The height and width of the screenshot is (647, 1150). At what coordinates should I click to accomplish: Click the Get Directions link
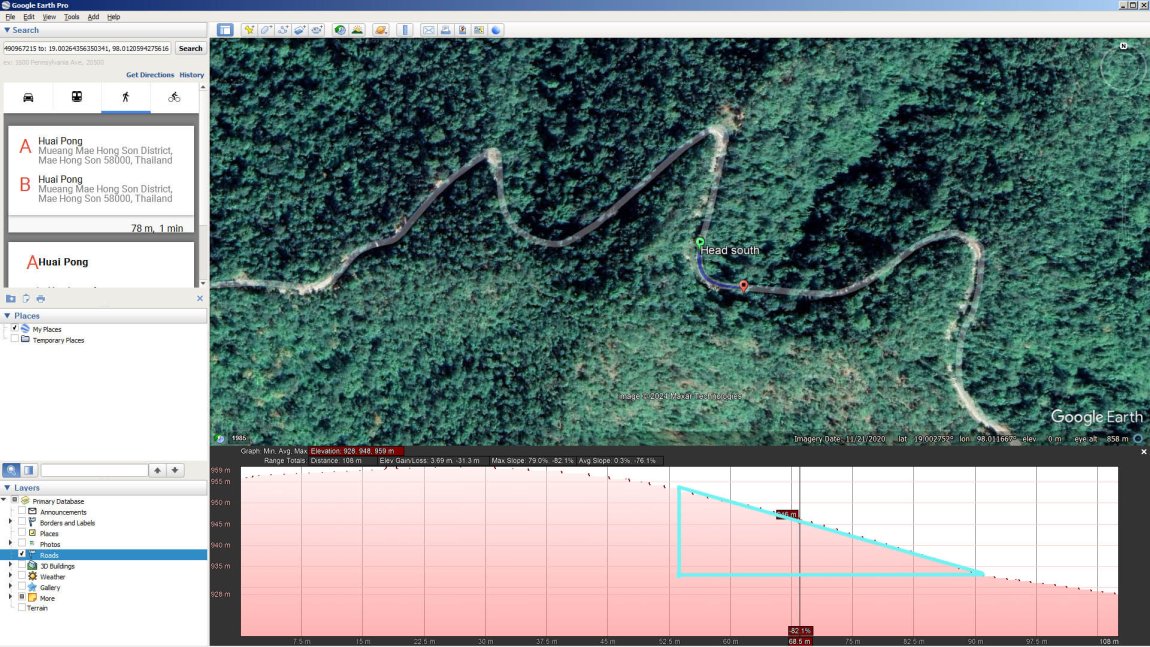coord(150,75)
